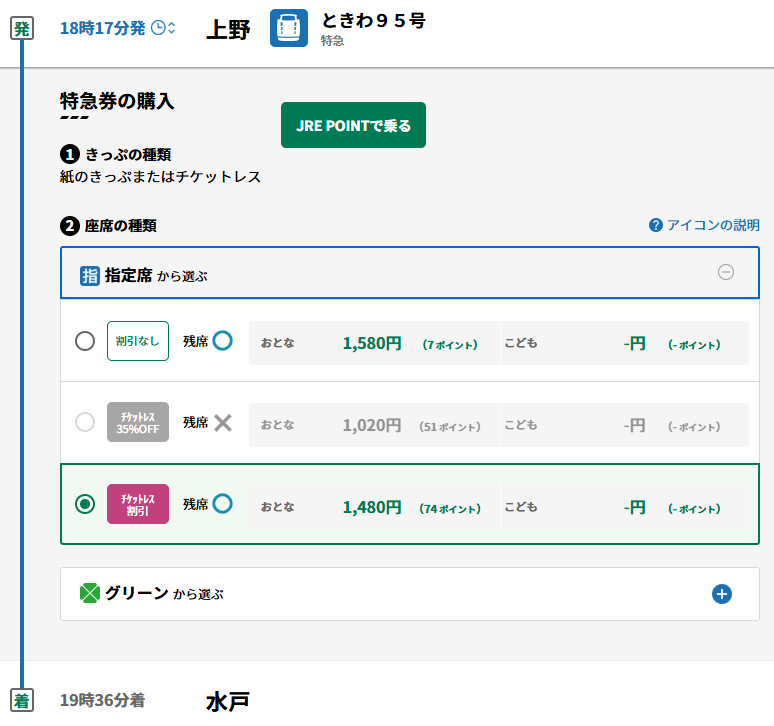Change departure time 18時17分発
This screenshot has width=774, height=726.
pyautogui.click(x=117, y=28)
